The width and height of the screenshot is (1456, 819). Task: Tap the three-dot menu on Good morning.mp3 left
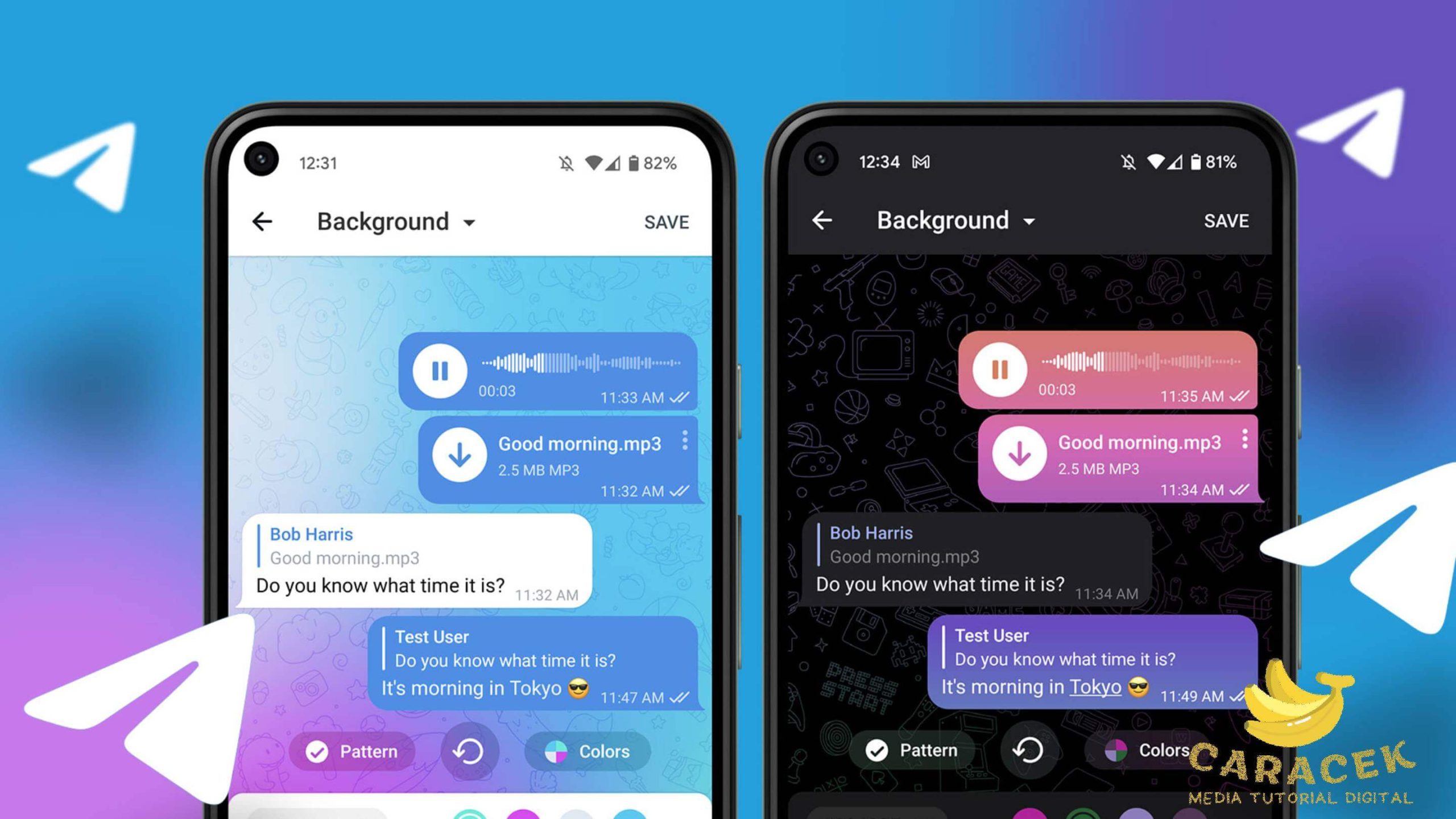tap(685, 442)
